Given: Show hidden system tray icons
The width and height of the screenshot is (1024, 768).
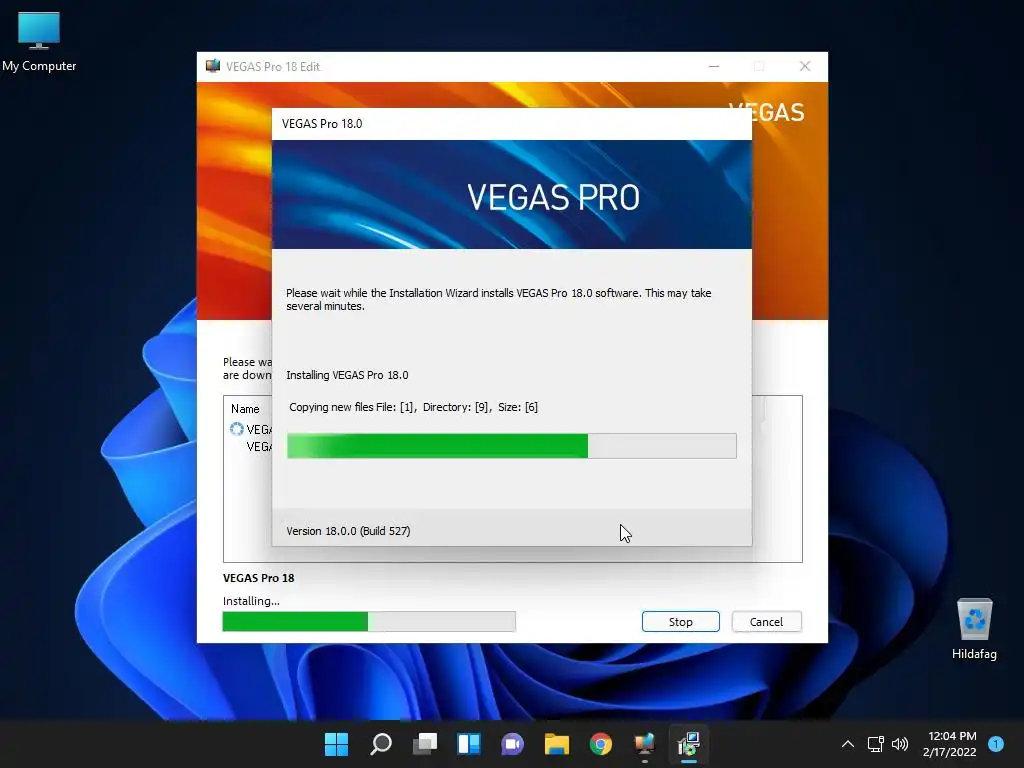Looking at the screenshot, I should pos(848,744).
